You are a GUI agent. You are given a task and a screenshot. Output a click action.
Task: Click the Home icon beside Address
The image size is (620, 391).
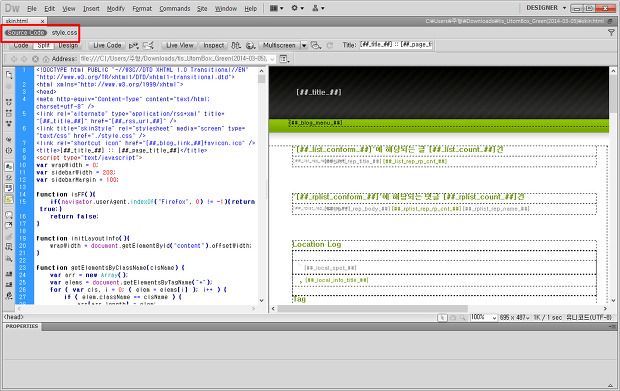[46, 59]
